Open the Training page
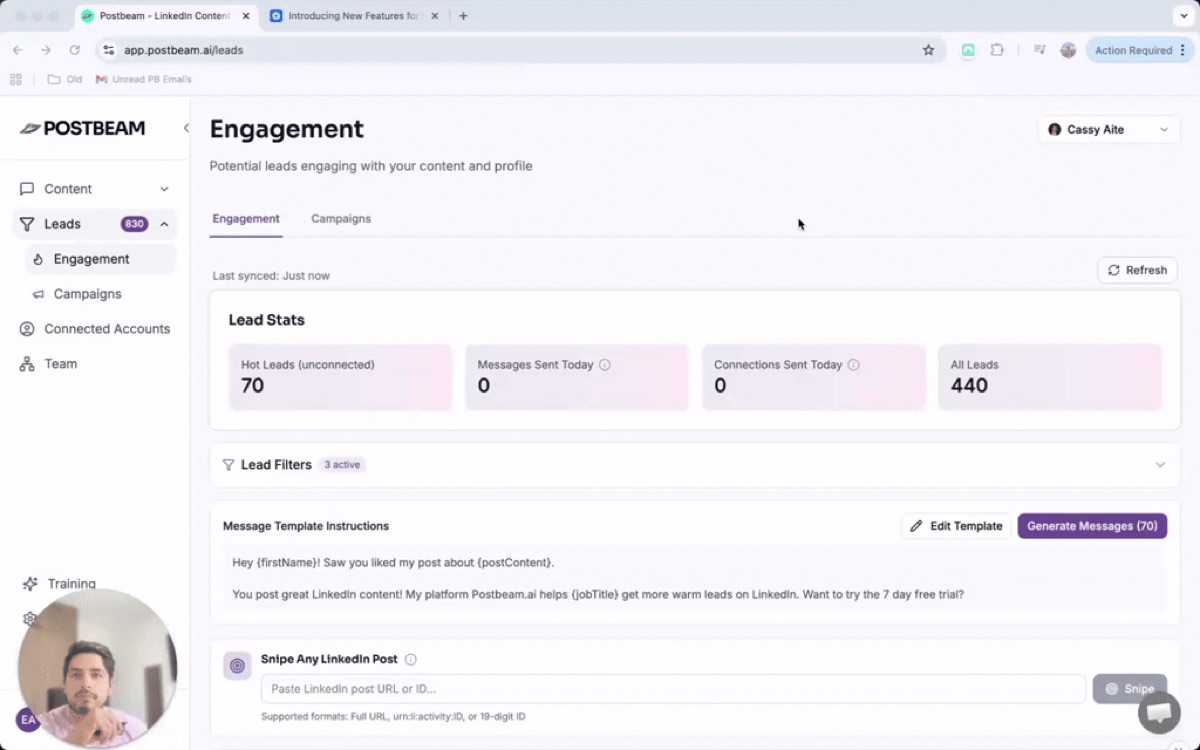 click(60, 583)
